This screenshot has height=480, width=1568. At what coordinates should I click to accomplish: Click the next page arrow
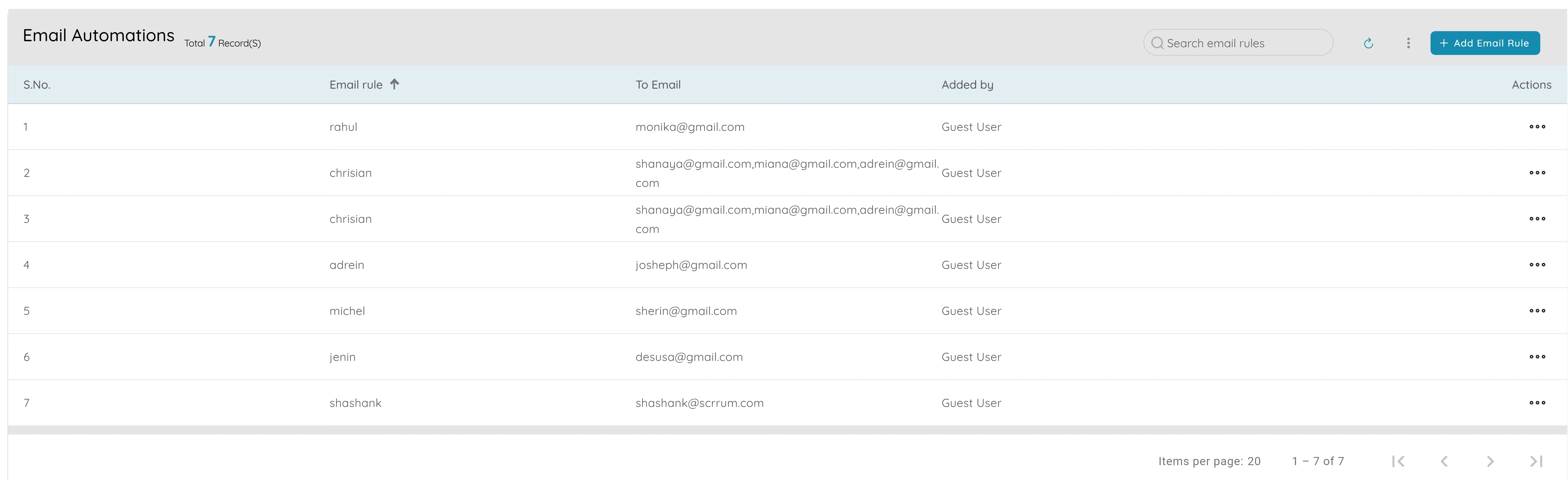pyautogui.click(x=1490, y=461)
